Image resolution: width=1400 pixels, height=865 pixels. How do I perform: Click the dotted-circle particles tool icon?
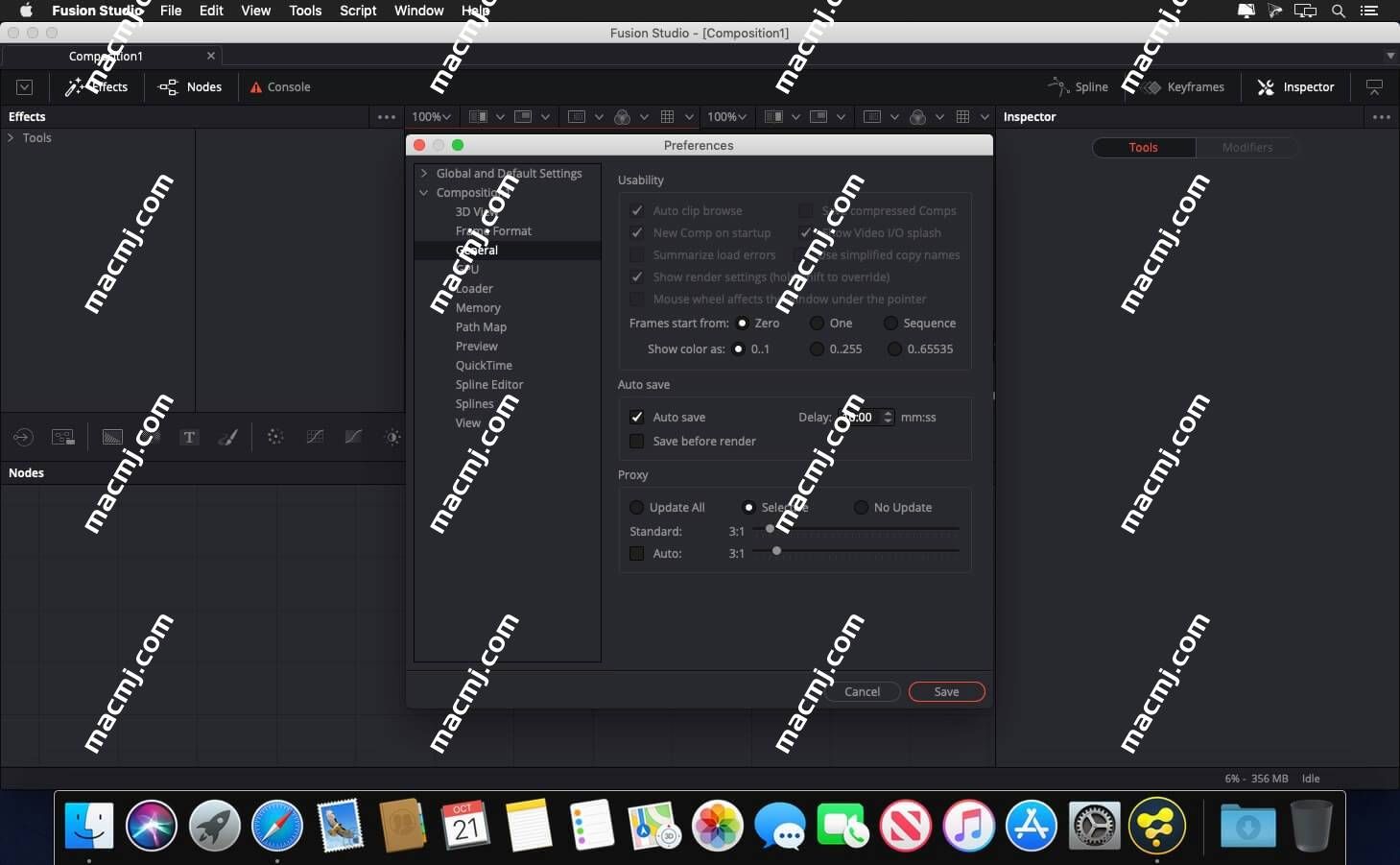[275, 437]
